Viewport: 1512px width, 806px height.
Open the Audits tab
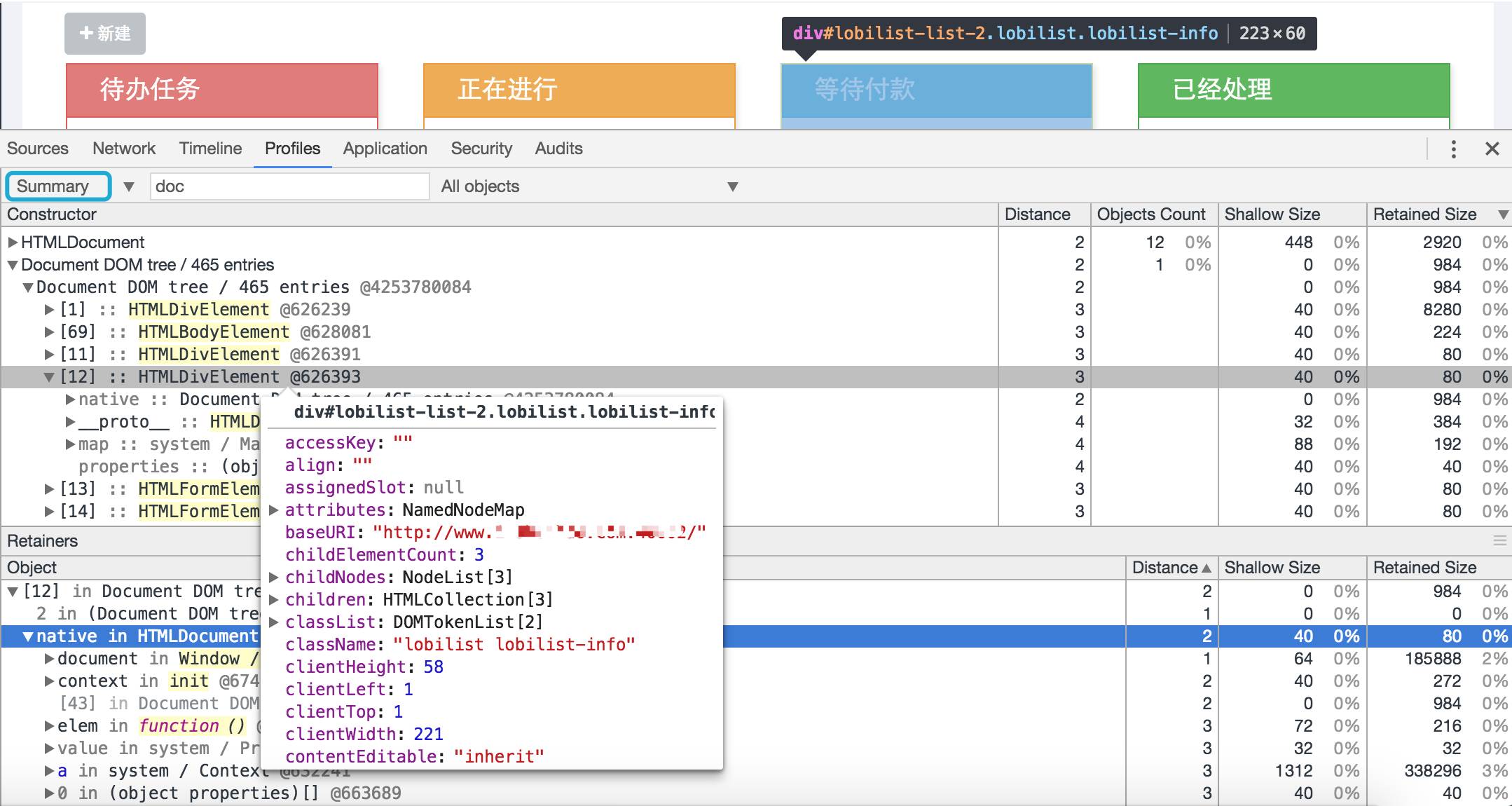[x=558, y=149]
